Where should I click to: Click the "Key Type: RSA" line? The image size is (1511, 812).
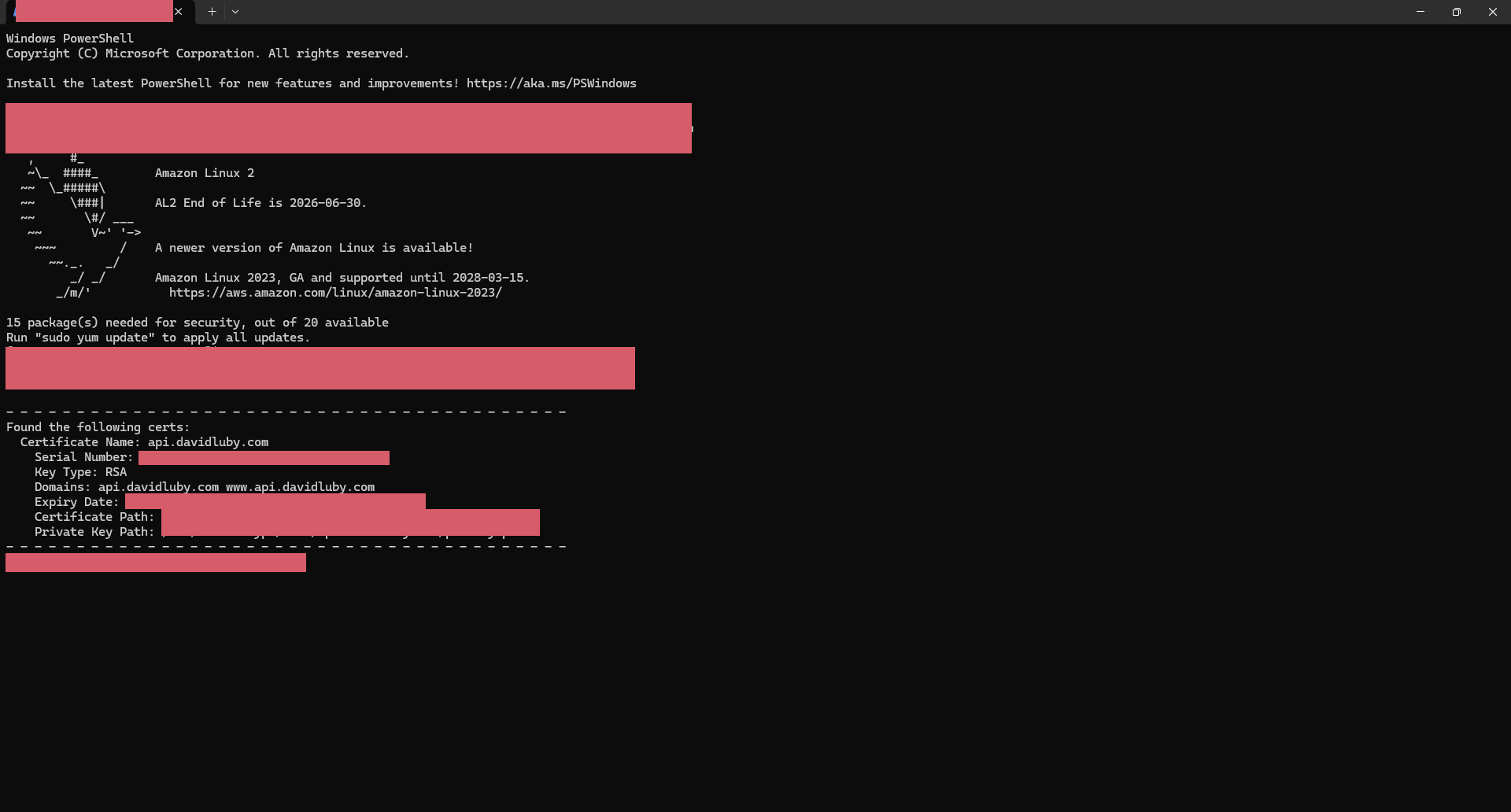click(x=80, y=472)
